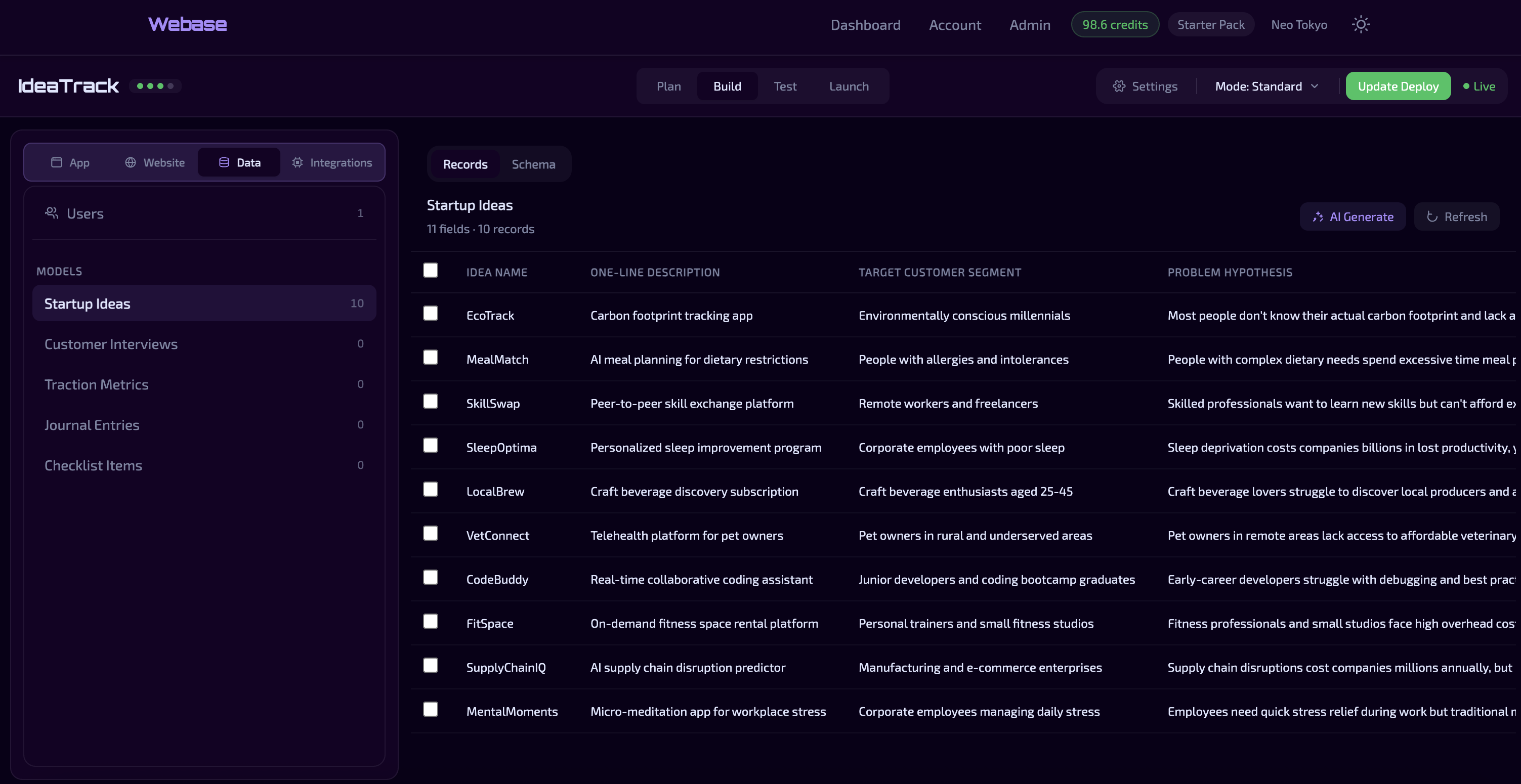1521x784 pixels.
Task: Click the Website globe icon
Action: [x=131, y=162]
